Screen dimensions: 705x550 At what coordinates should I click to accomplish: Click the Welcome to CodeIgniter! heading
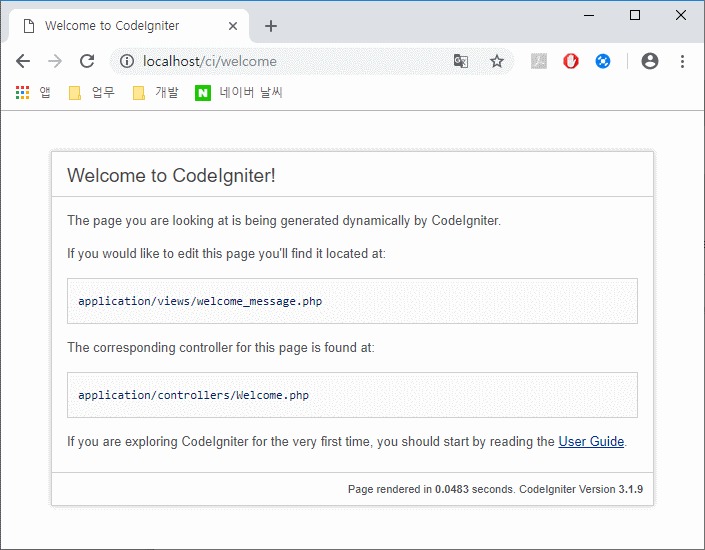point(171,175)
